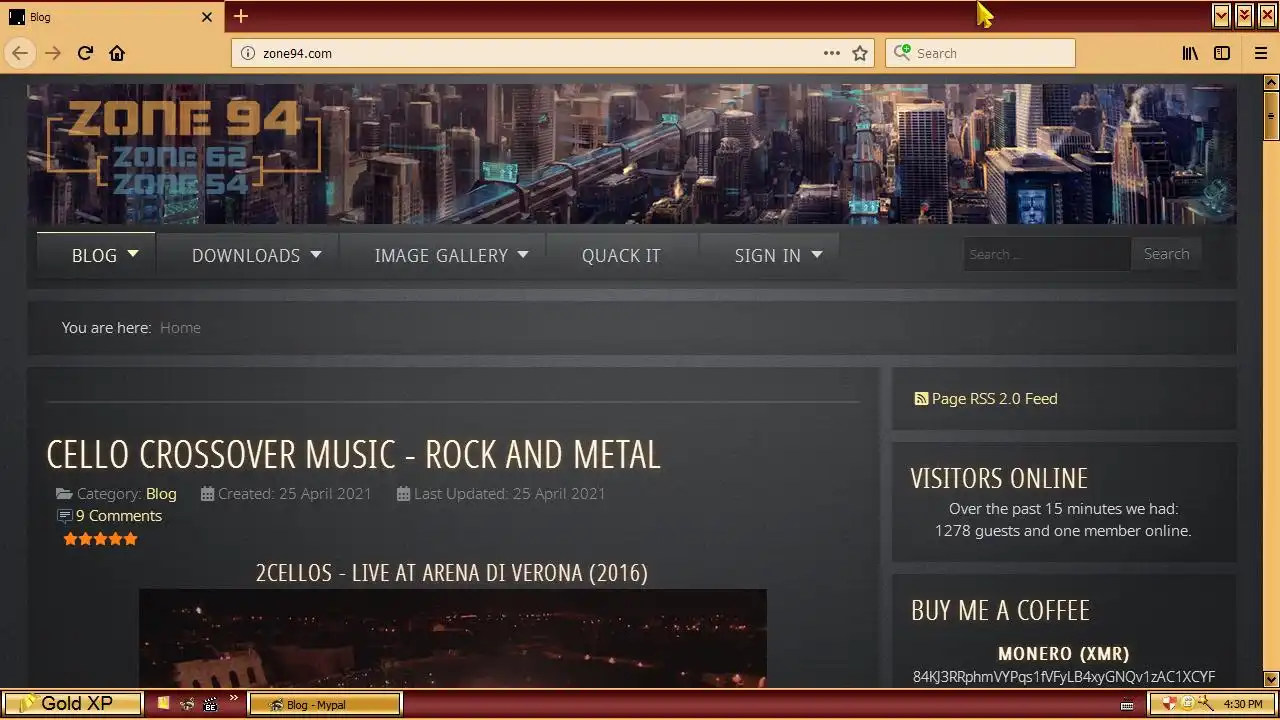
Task: Click the comments speech bubble icon
Action: point(65,517)
